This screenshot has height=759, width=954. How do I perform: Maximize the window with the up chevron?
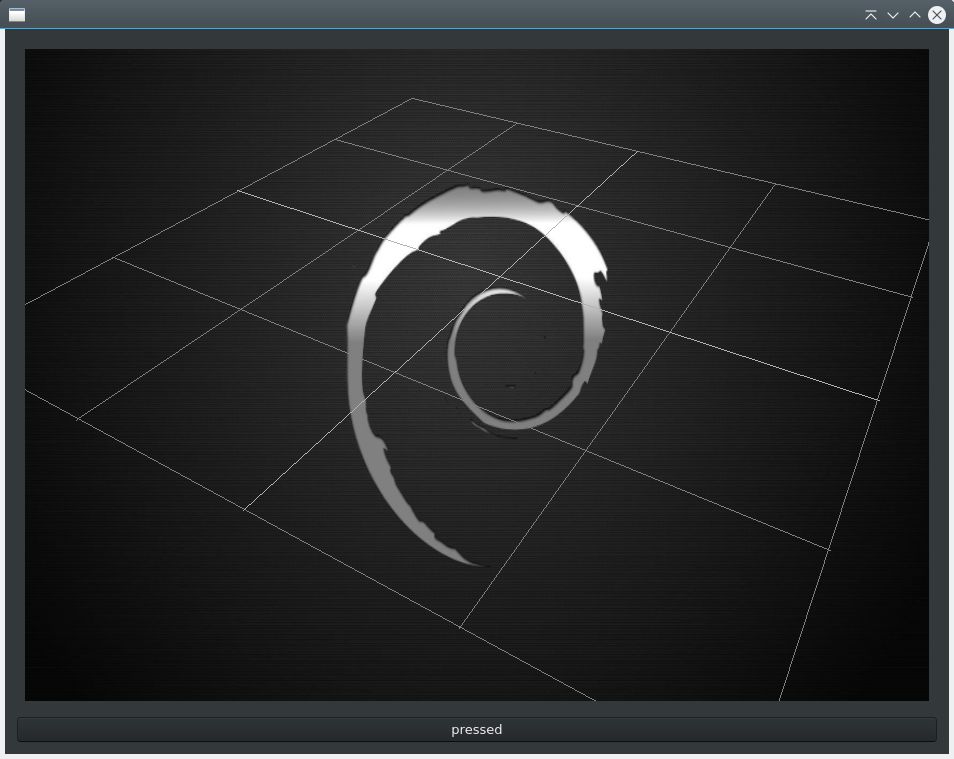[x=914, y=15]
